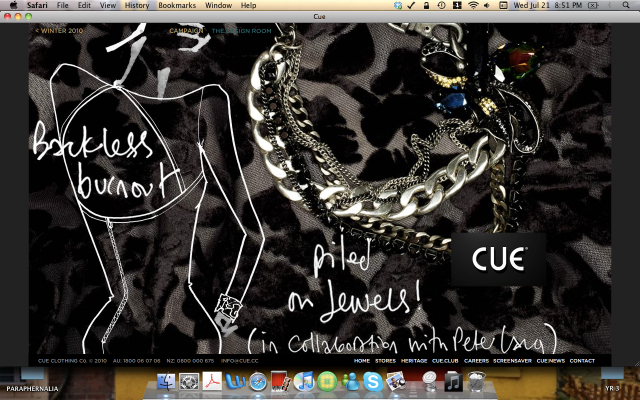Click the SCREENSAVER footer link

tap(513, 361)
